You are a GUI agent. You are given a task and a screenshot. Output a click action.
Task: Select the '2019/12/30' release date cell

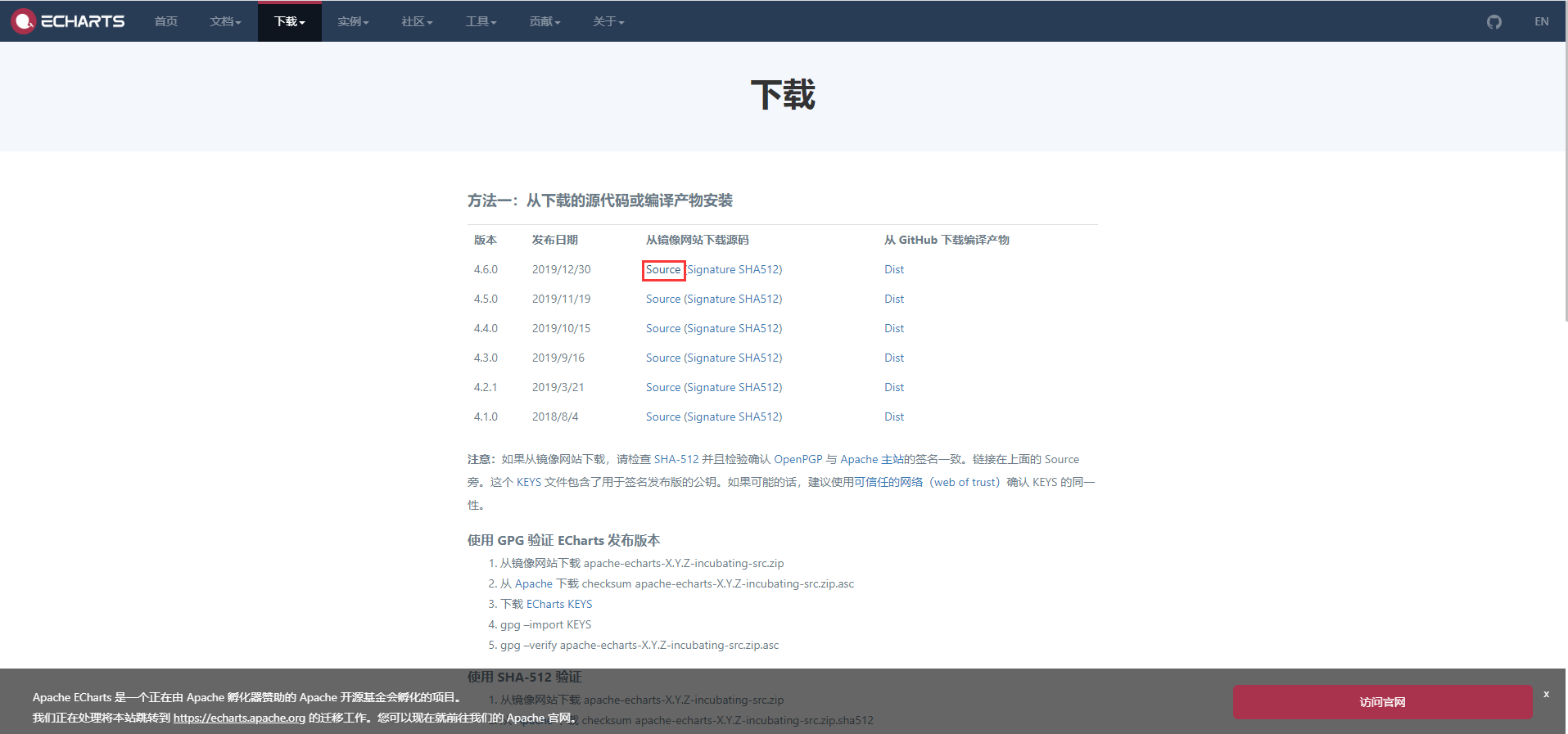(x=561, y=269)
